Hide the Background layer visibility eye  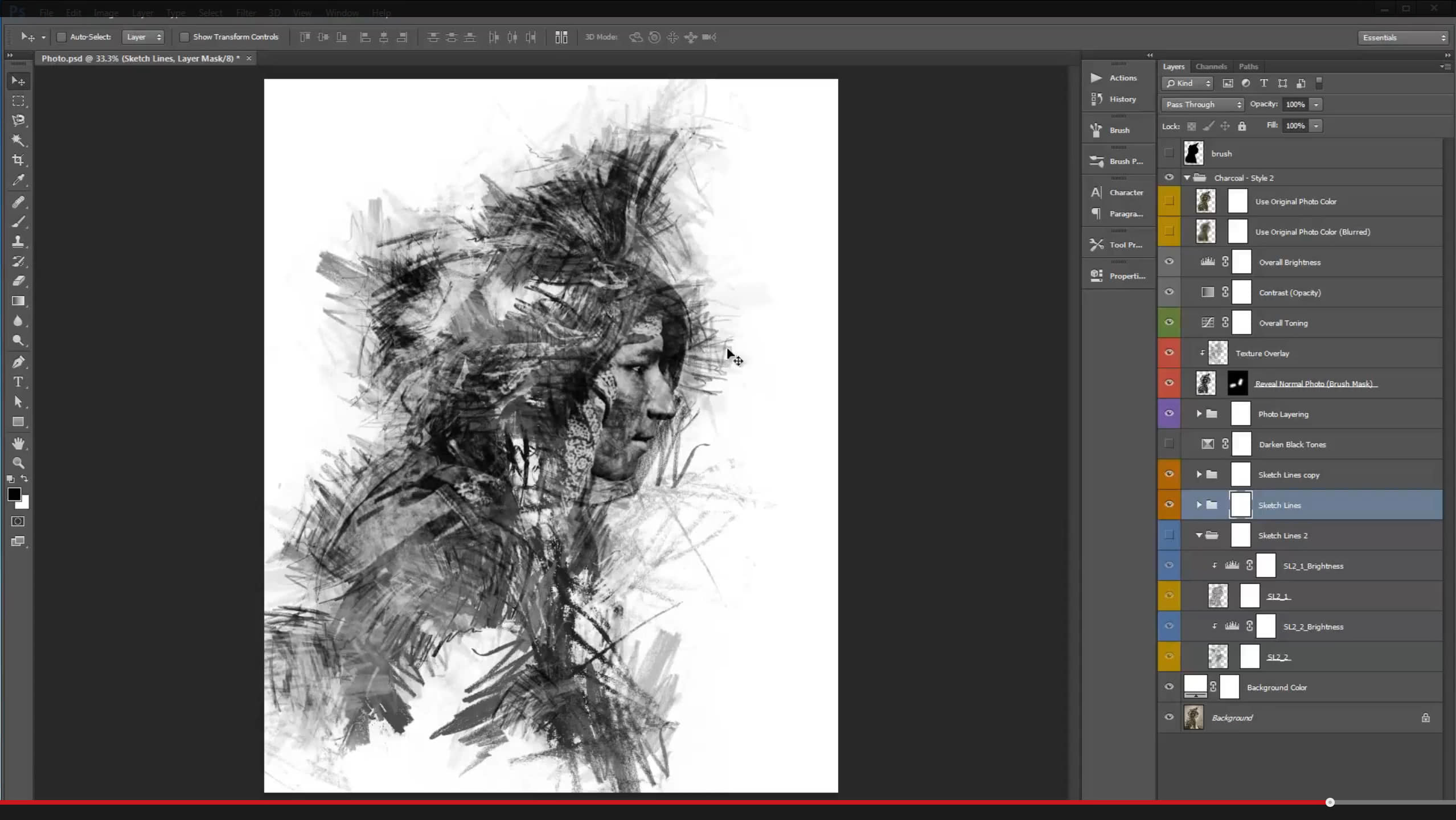coord(1169,717)
